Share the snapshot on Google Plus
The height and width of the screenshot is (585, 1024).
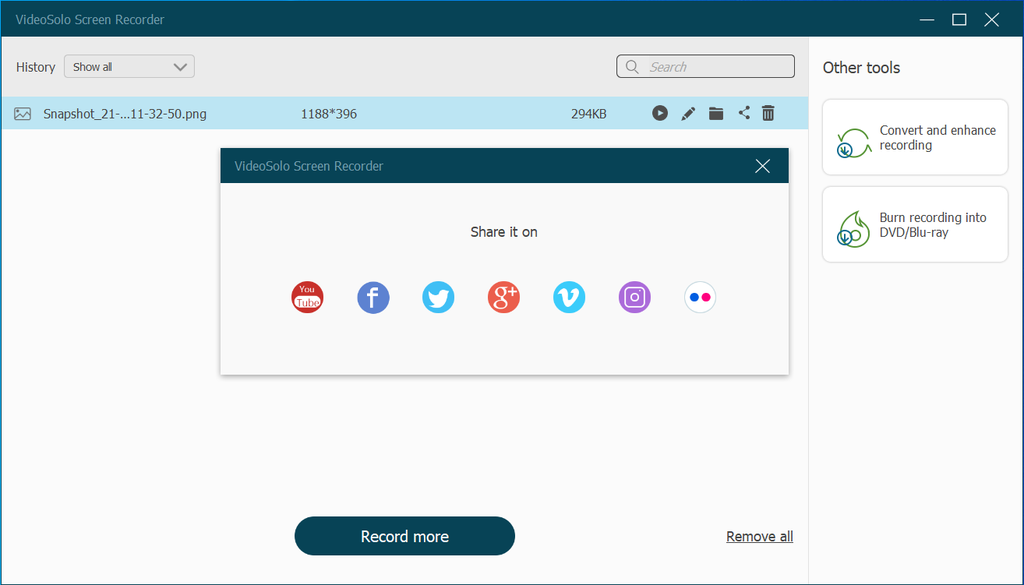click(x=504, y=297)
